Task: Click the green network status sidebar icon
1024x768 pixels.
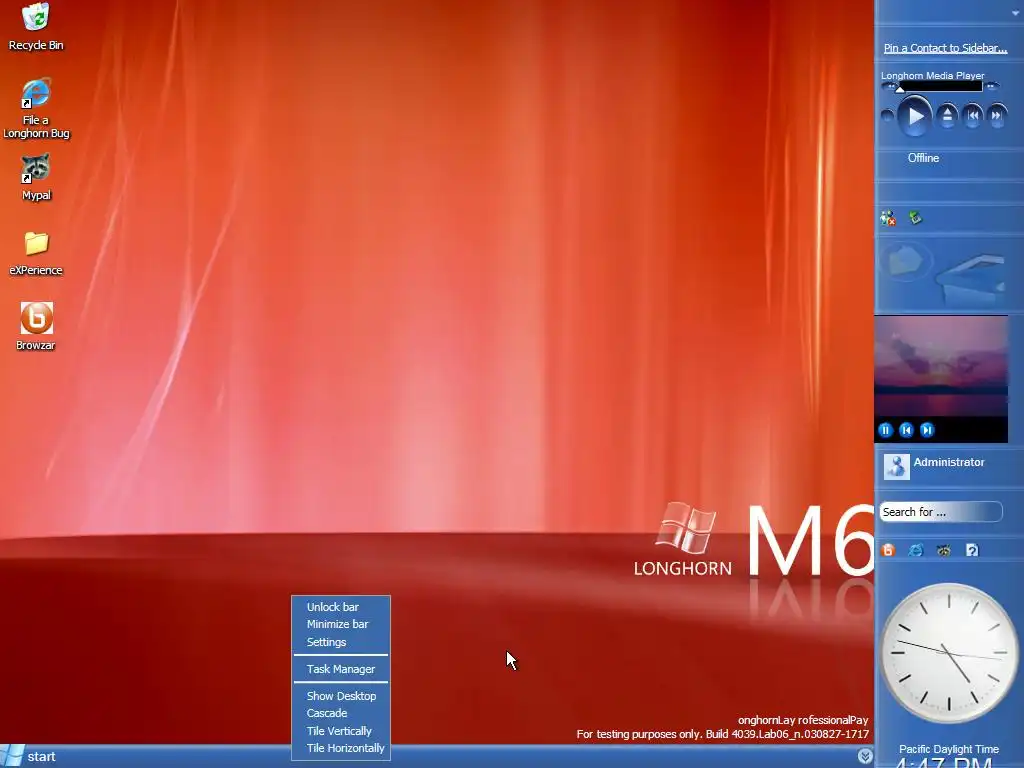Action: [916, 217]
